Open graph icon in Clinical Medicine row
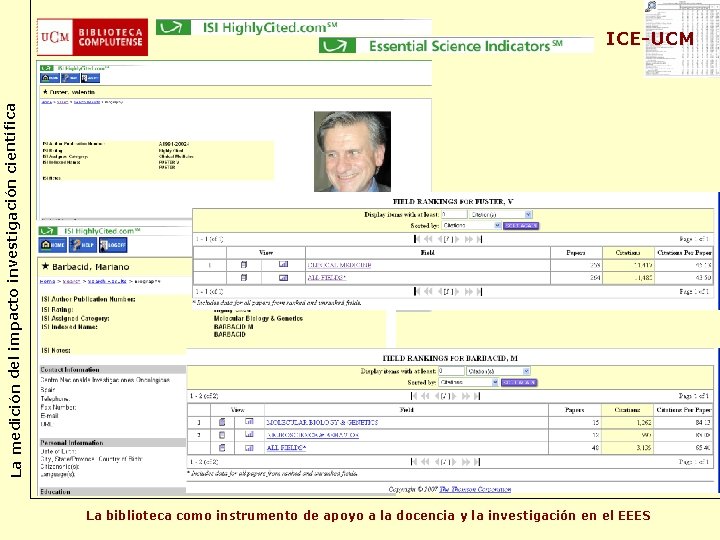720x540 pixels. (283, 264)
